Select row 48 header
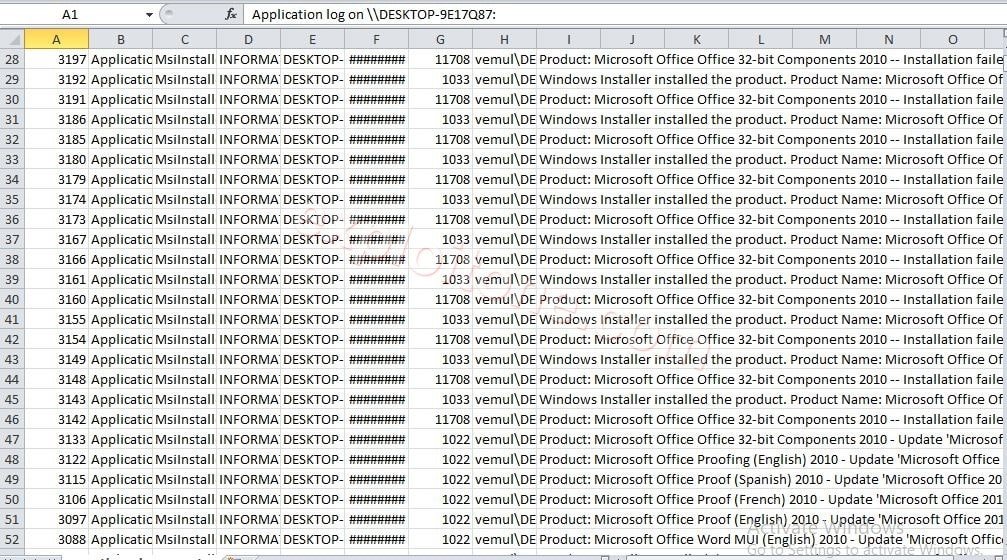 pyautogui.click(x=12, y=459)
